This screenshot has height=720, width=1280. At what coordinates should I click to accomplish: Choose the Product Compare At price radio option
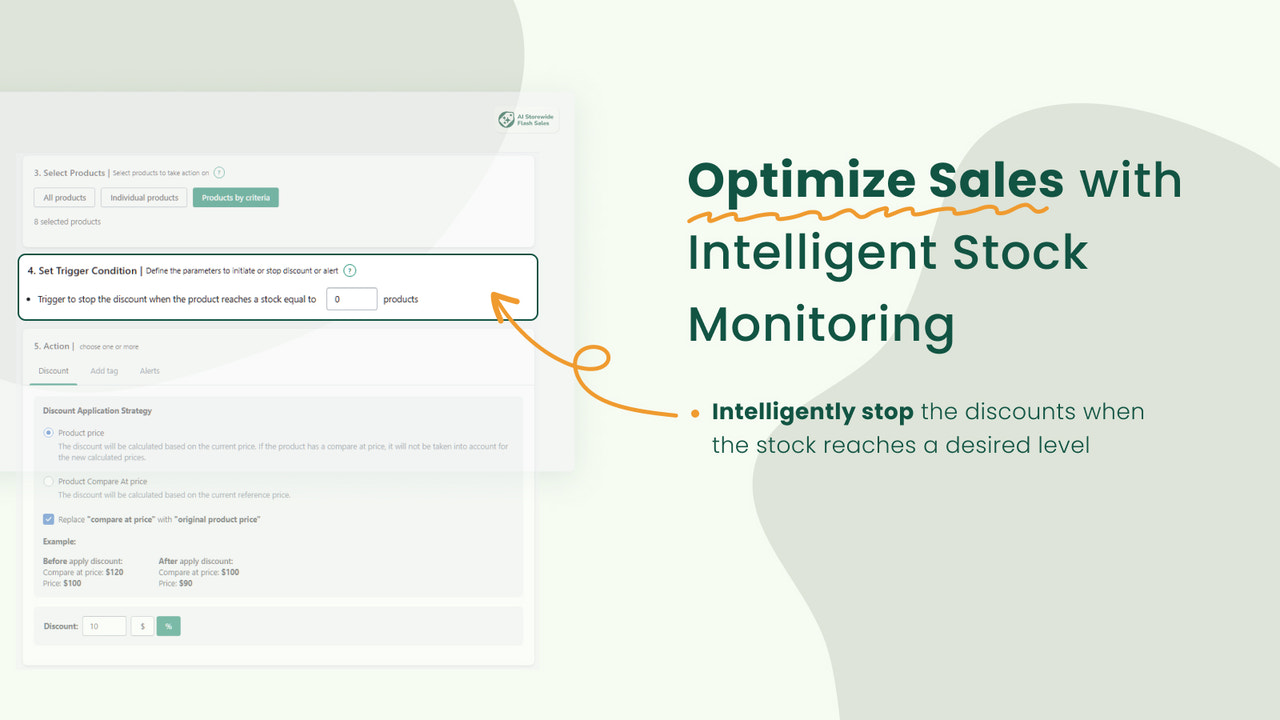[x=48, y=482]
